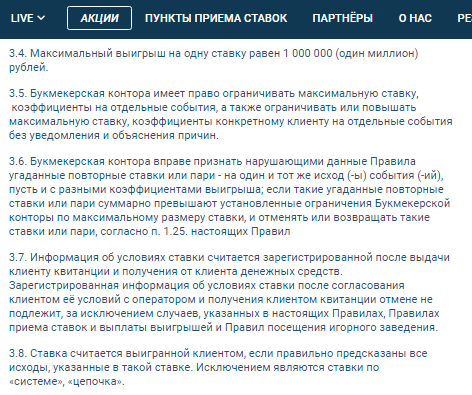Click the text 'согласно п. 1.25. настоящих Правил'
This screenshot has height=395, width=472.
pyautogui.click(x=195, y=231)
